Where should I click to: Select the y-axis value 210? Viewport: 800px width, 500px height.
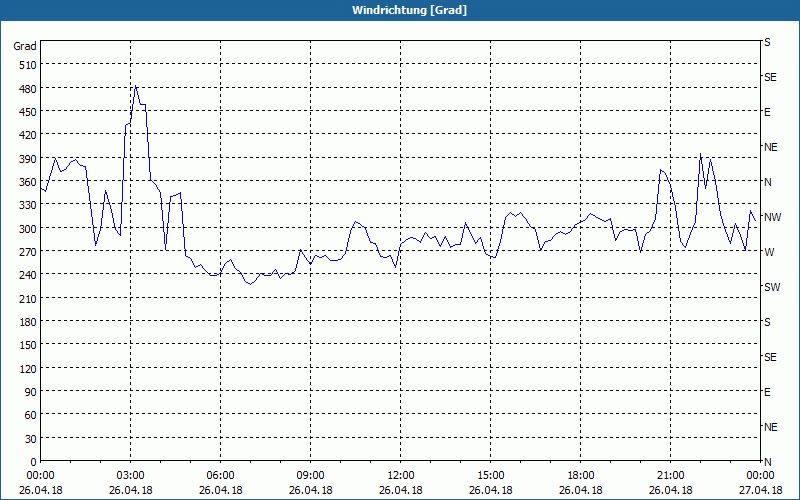28,298
